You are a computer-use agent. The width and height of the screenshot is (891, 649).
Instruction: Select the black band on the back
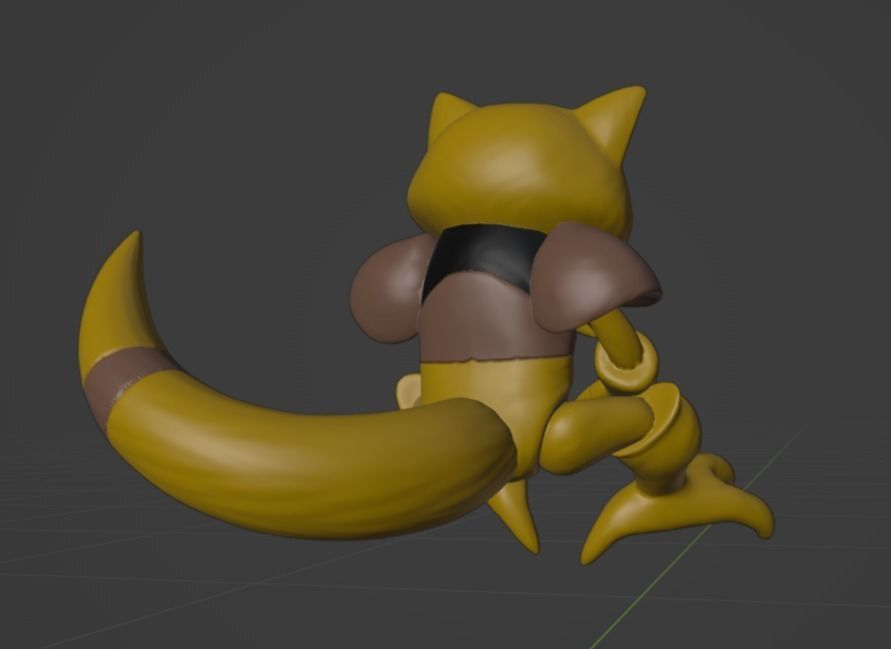(x=484, y=257)
